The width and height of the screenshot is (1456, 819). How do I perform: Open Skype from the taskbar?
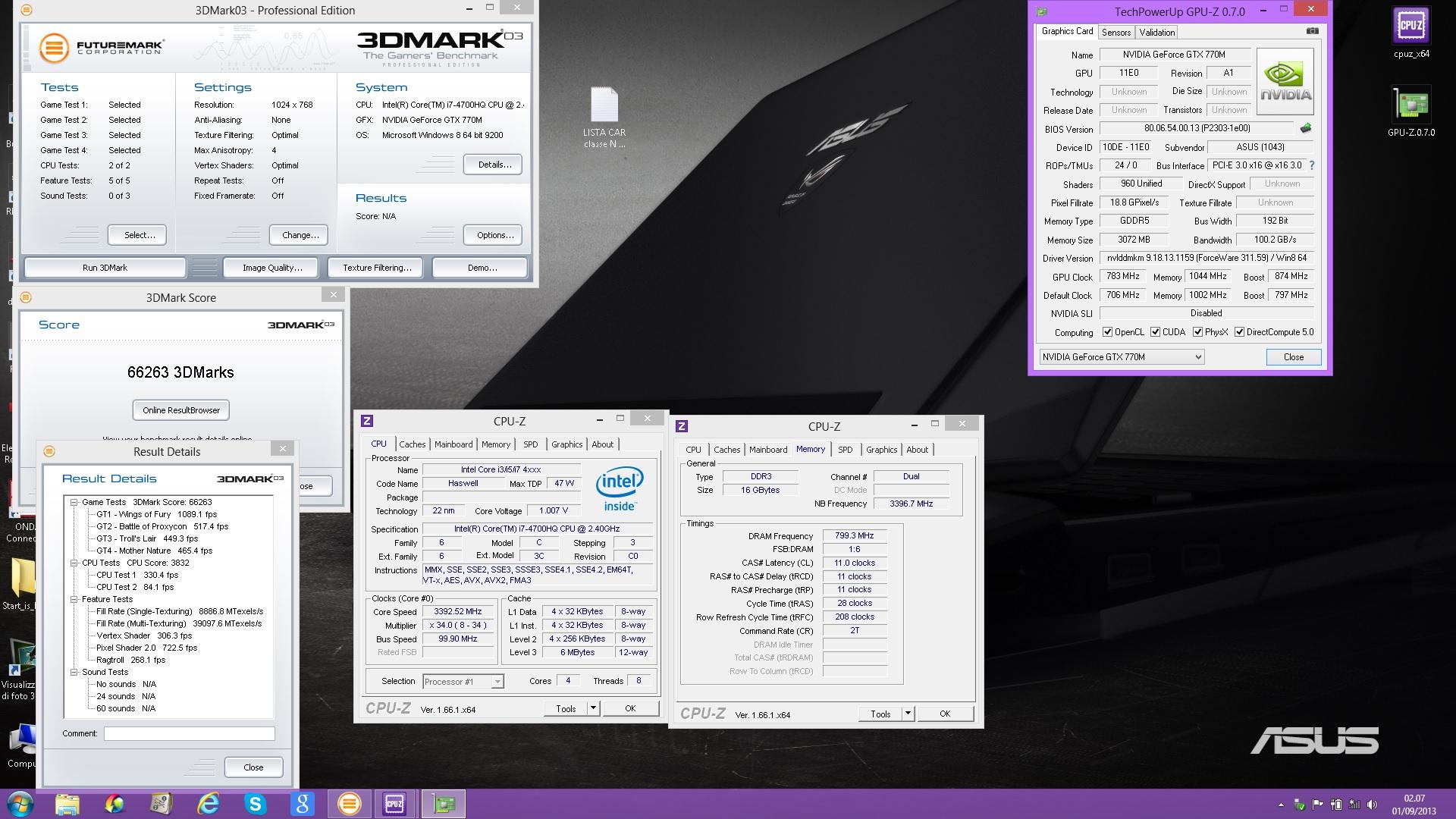click(x=256, y=804)
